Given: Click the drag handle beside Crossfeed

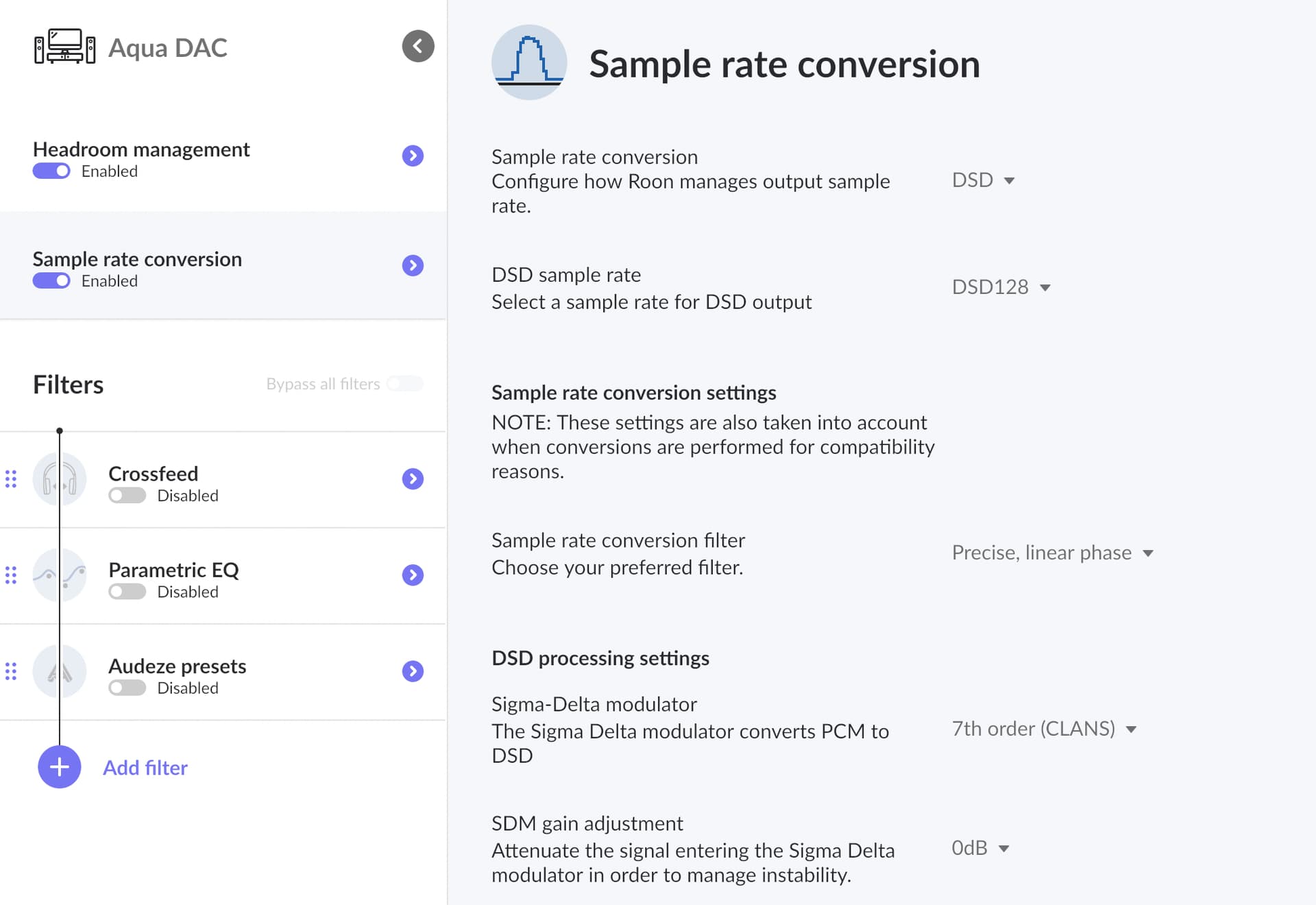Looking at the screenshot, I should [10, 479].
